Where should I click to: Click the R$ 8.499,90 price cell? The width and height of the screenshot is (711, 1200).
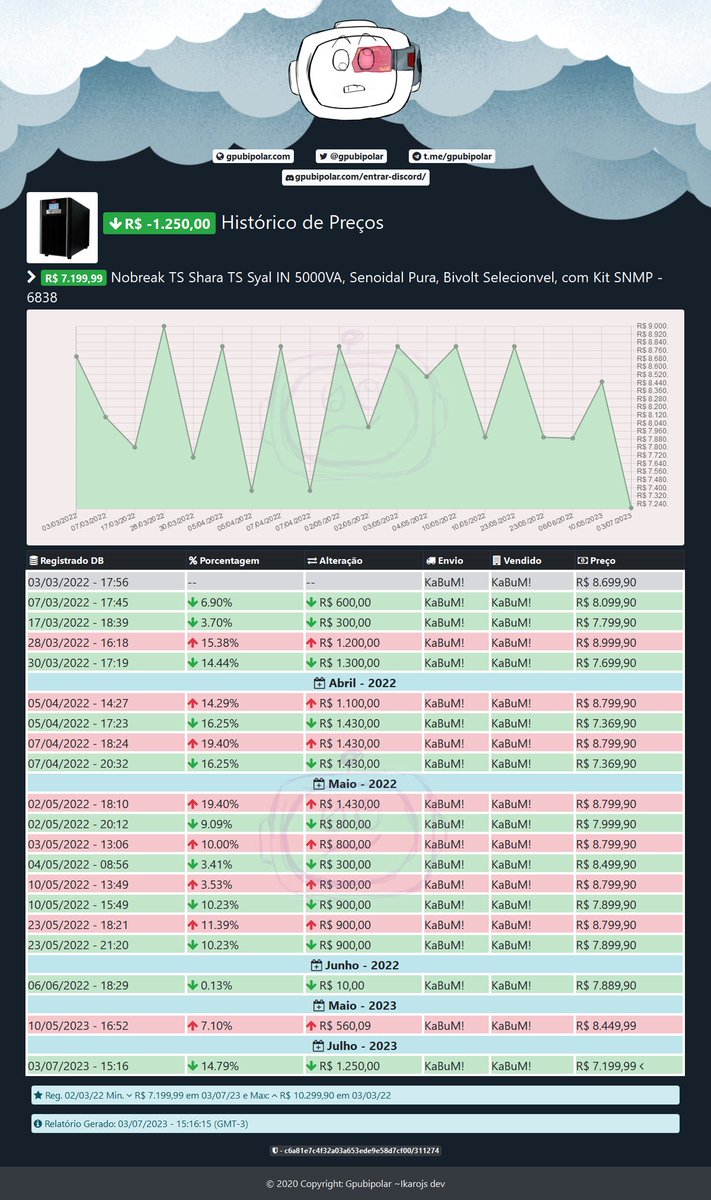click(x=629, y=864)
